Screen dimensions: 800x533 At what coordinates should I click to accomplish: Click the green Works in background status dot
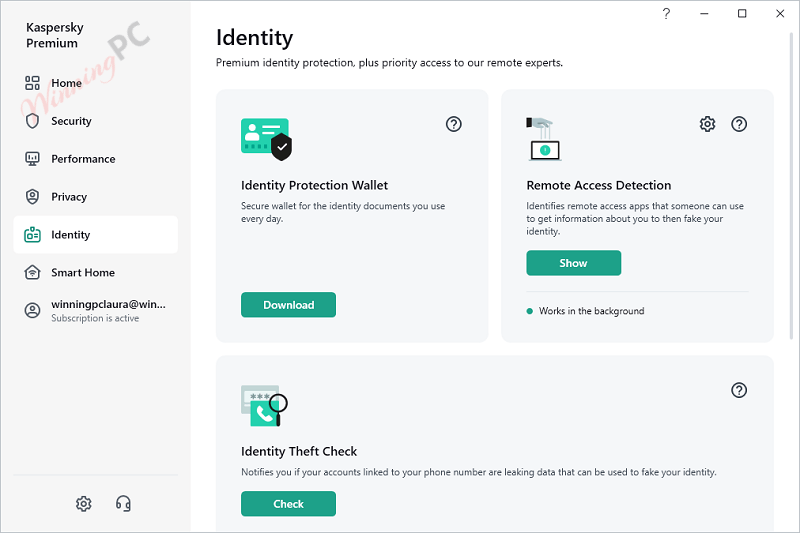(x=530, y=311)
